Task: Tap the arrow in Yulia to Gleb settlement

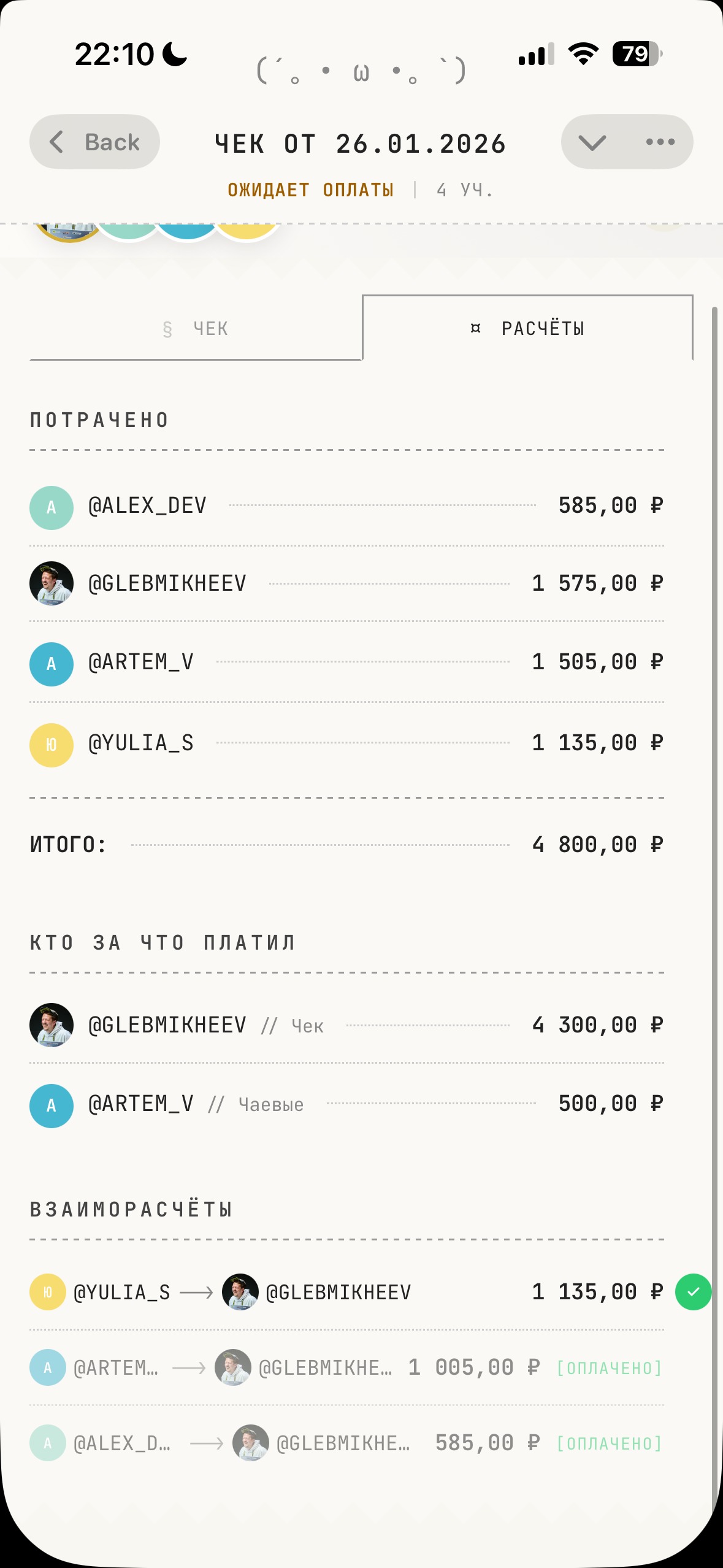Action: pos(196,1293)
